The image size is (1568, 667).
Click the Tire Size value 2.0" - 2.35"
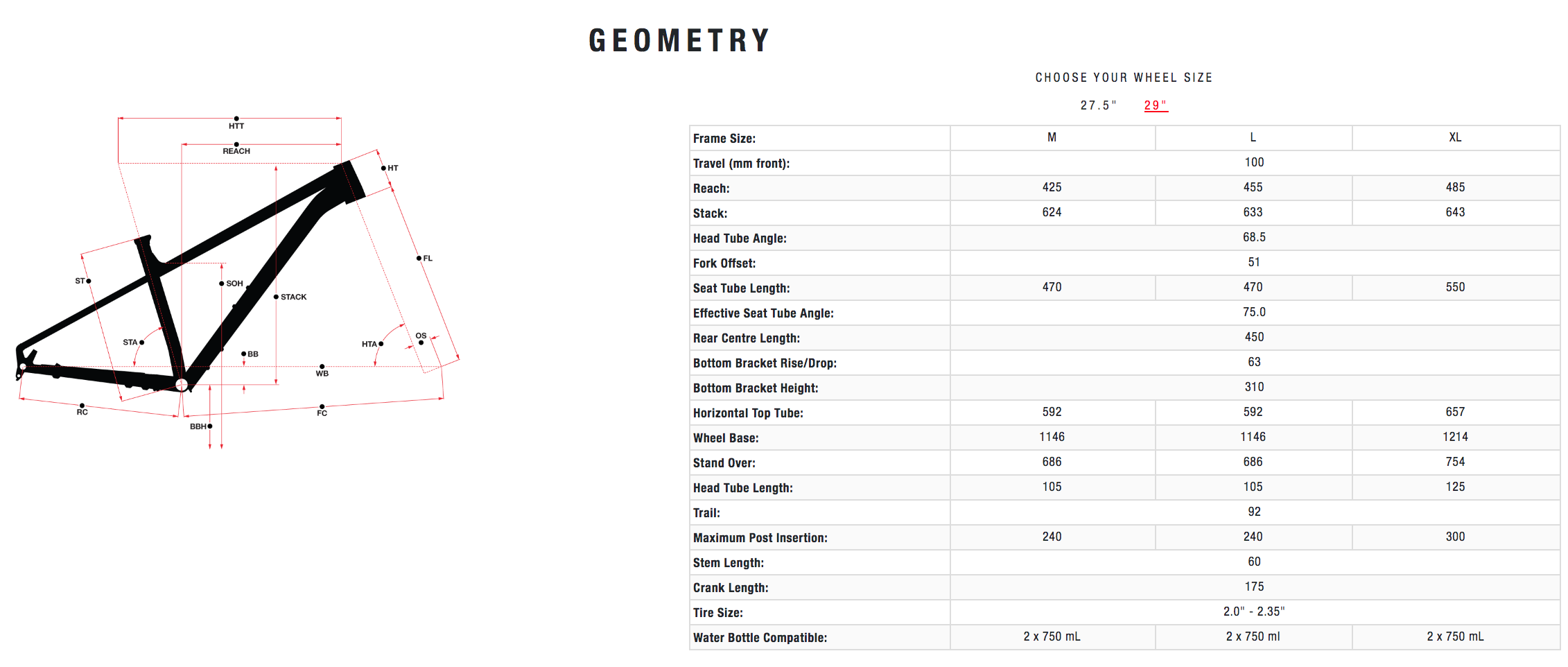tap(1253, 612)
